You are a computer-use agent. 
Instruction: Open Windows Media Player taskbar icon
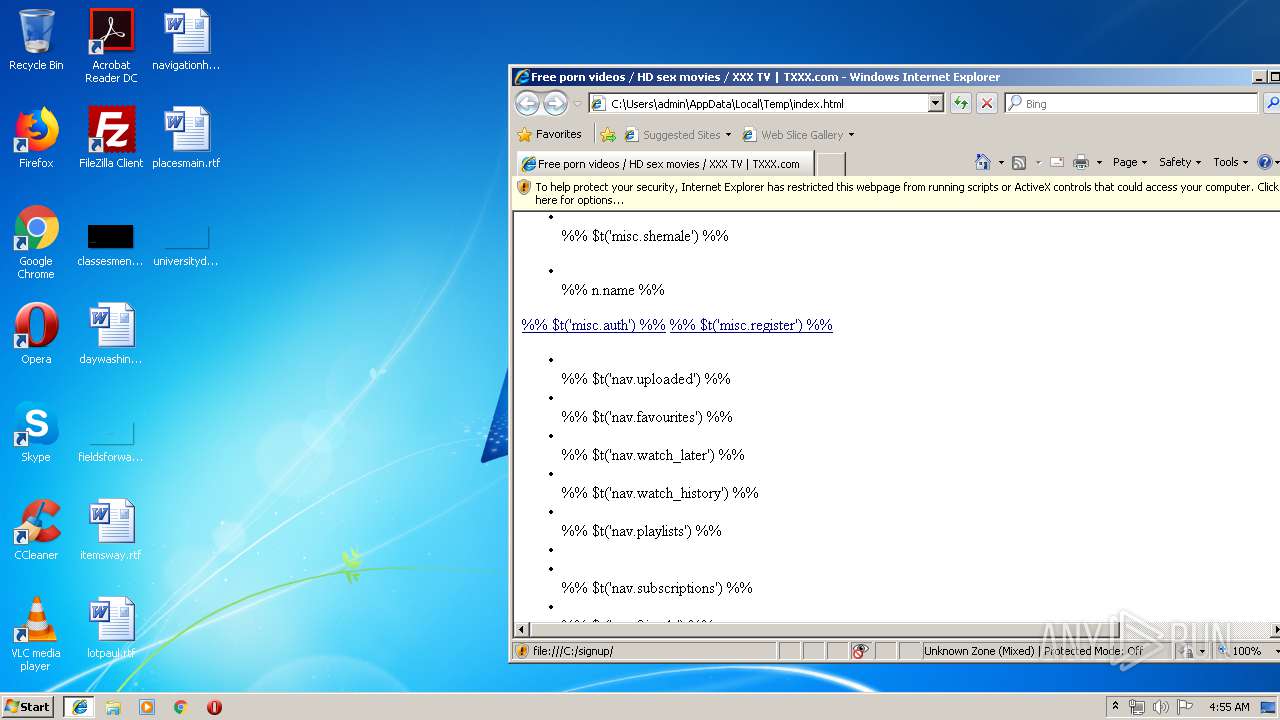click(147, 707)
